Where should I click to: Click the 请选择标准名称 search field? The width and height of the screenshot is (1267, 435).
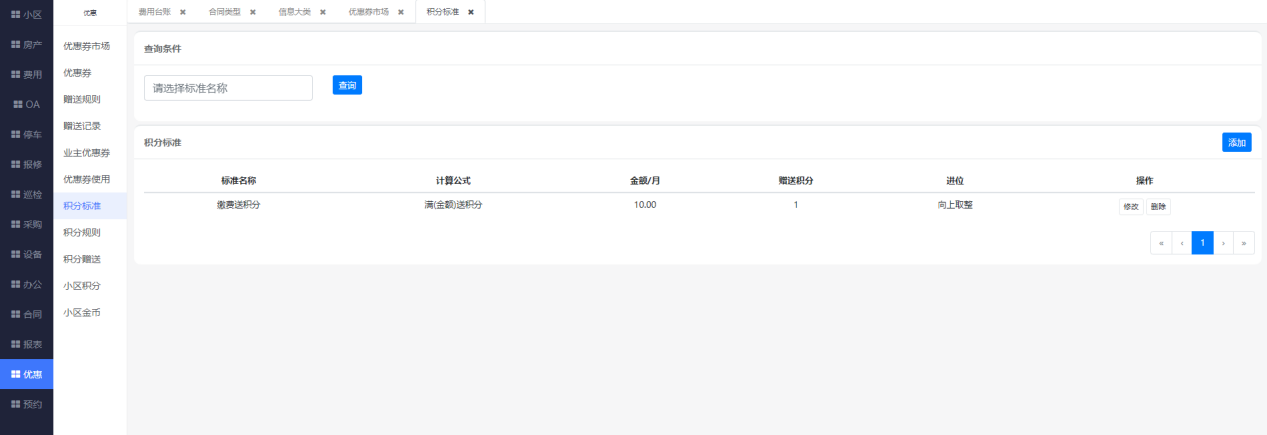pyautogui.click(x=228, y=88)
